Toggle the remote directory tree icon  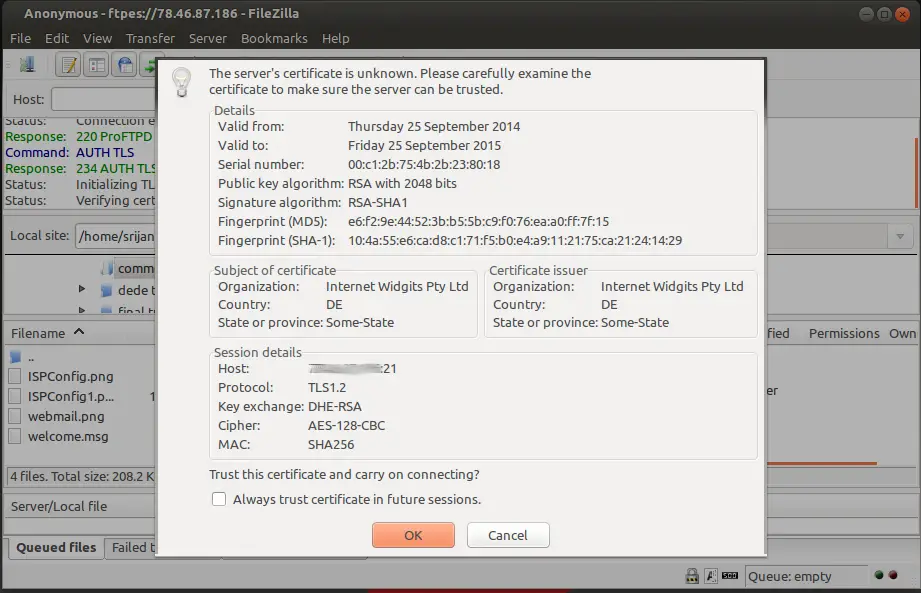(125, 65)
